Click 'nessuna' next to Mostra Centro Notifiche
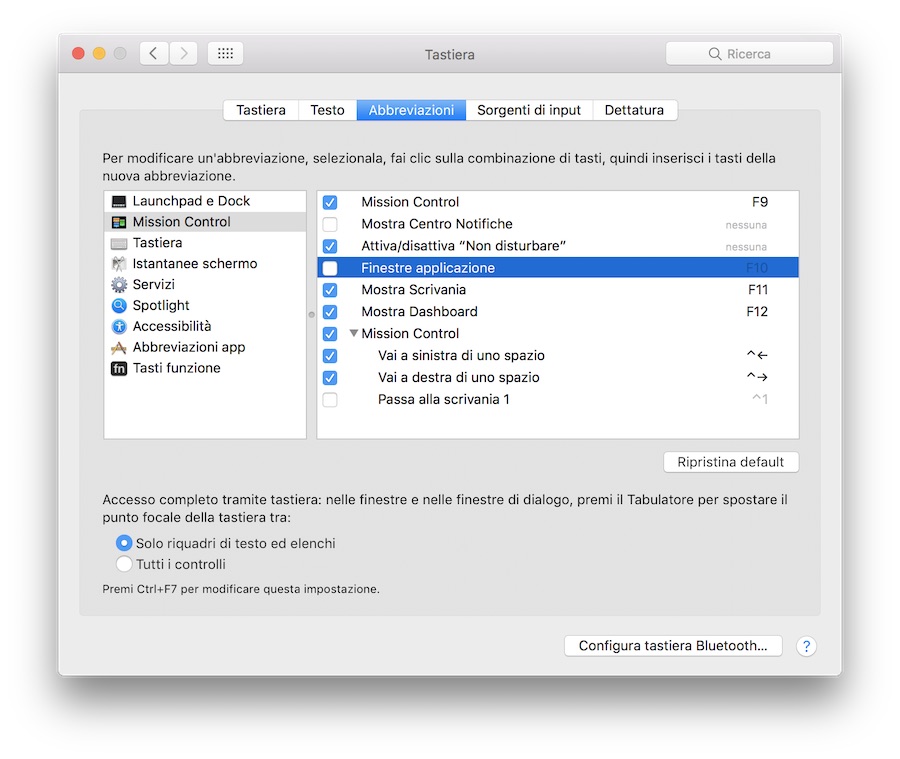 click(746, 225)
